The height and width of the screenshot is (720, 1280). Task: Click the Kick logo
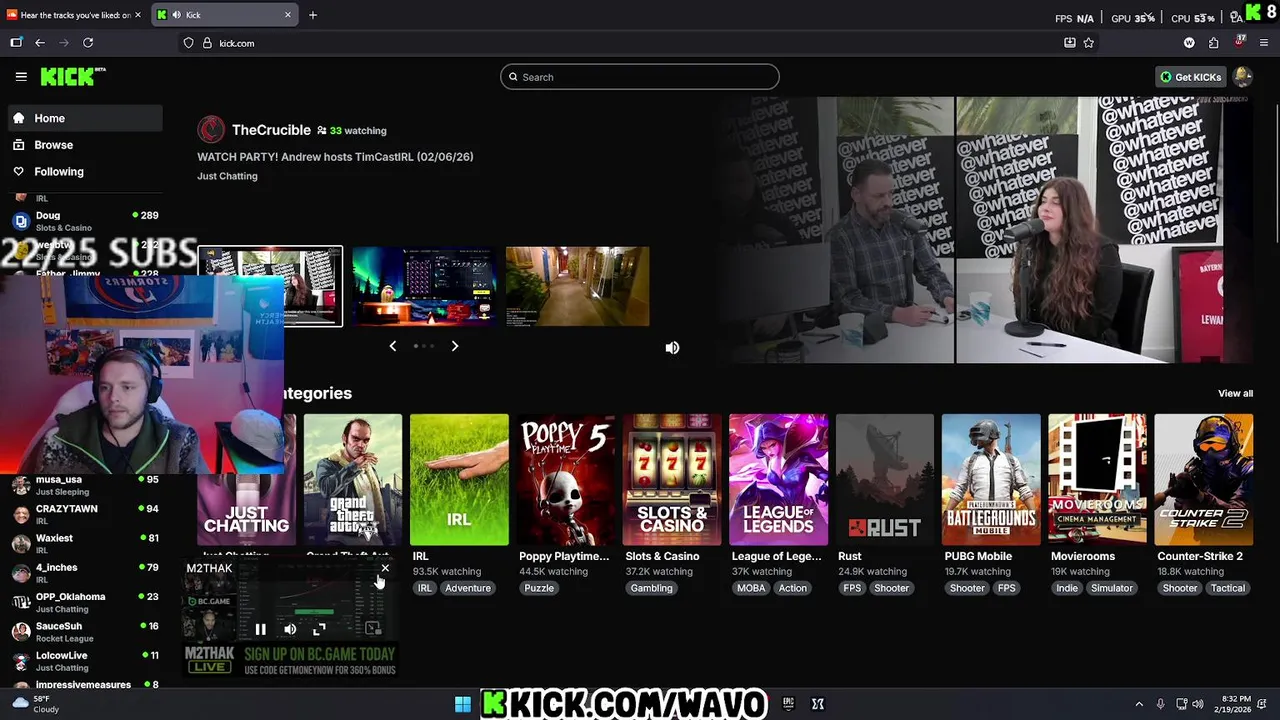72,77
